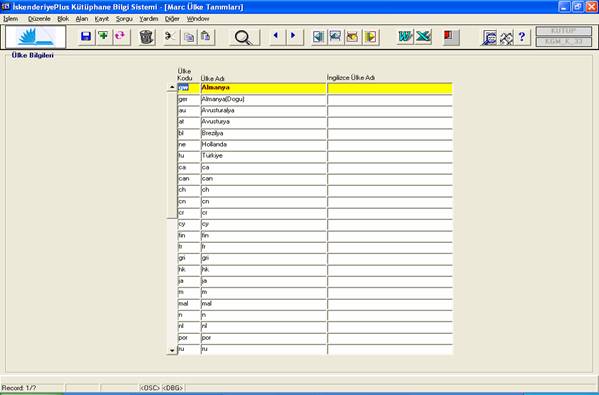This screenshot has height=395, width=599.
Task: Click the Almanya(Dogu) name field
Action: (263, 99)
